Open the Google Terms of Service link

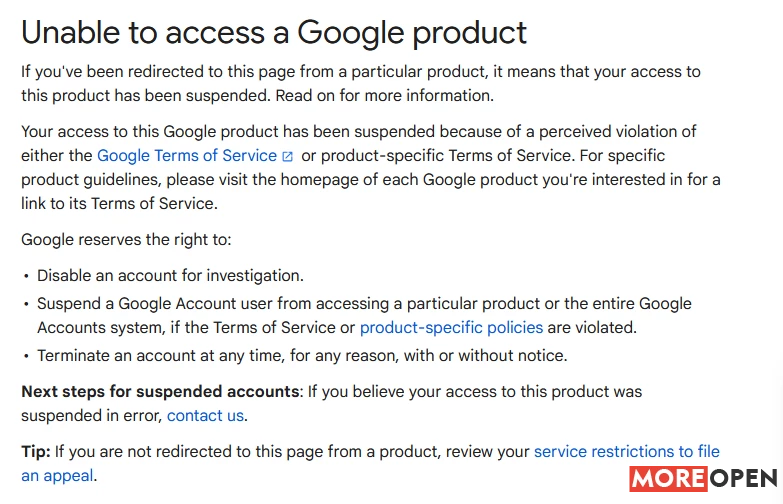pos(187,156)
